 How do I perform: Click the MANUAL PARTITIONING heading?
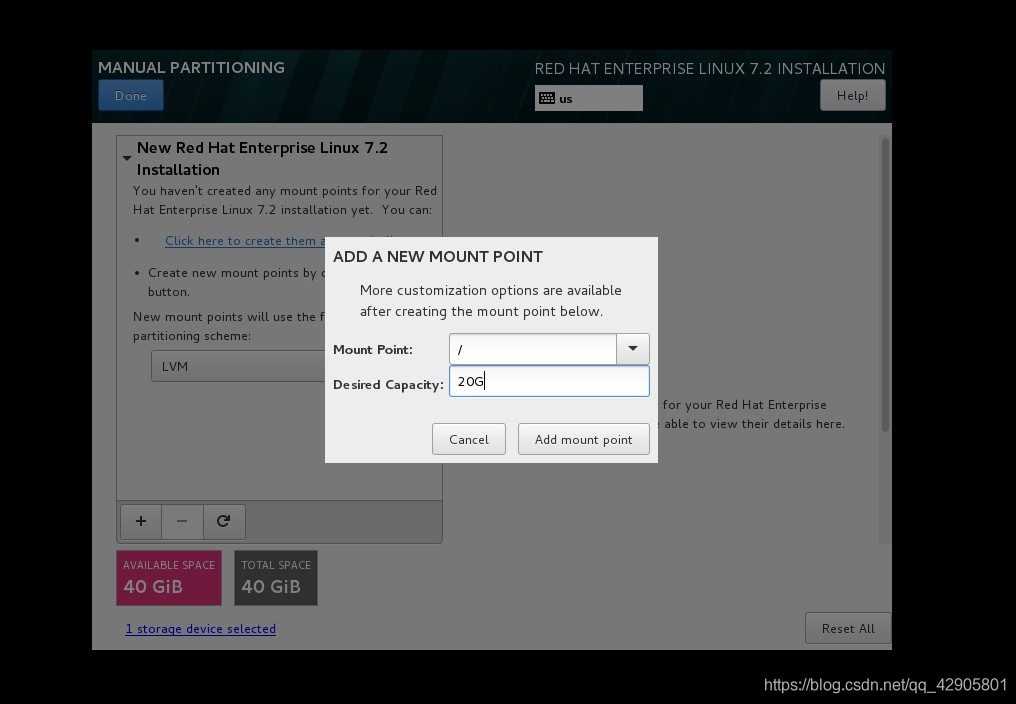pos(191,67)
